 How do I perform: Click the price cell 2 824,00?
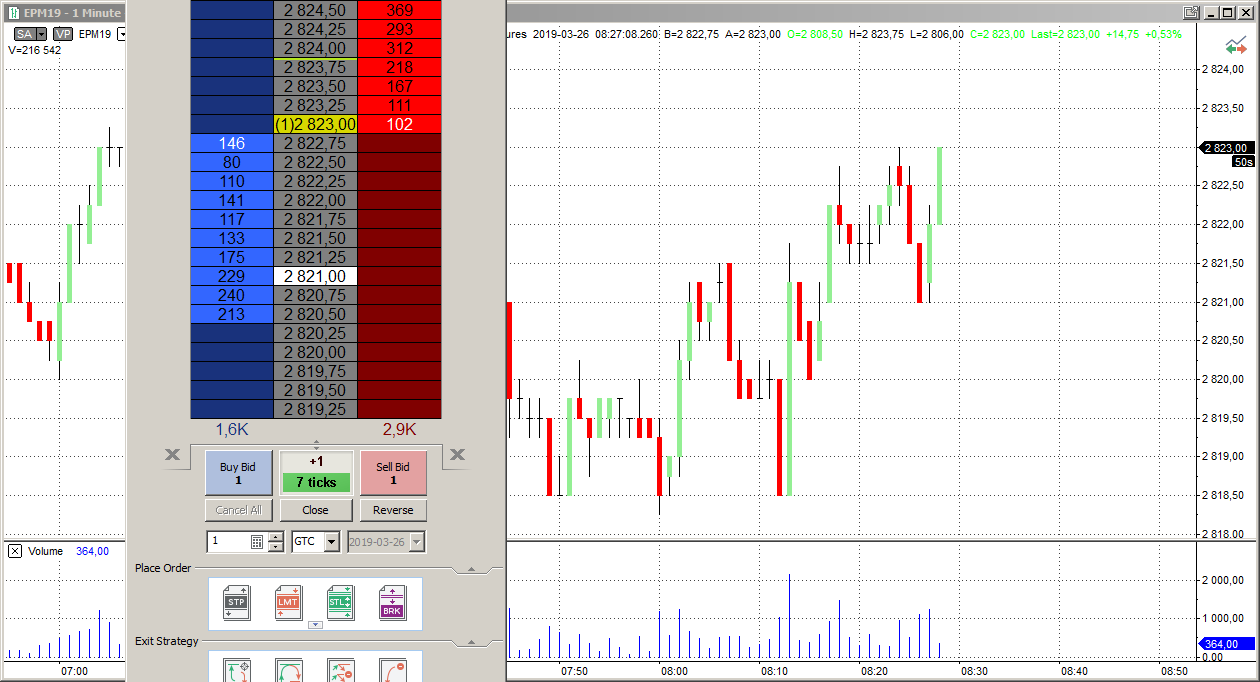pyautogui.click(x=315, y=49)
